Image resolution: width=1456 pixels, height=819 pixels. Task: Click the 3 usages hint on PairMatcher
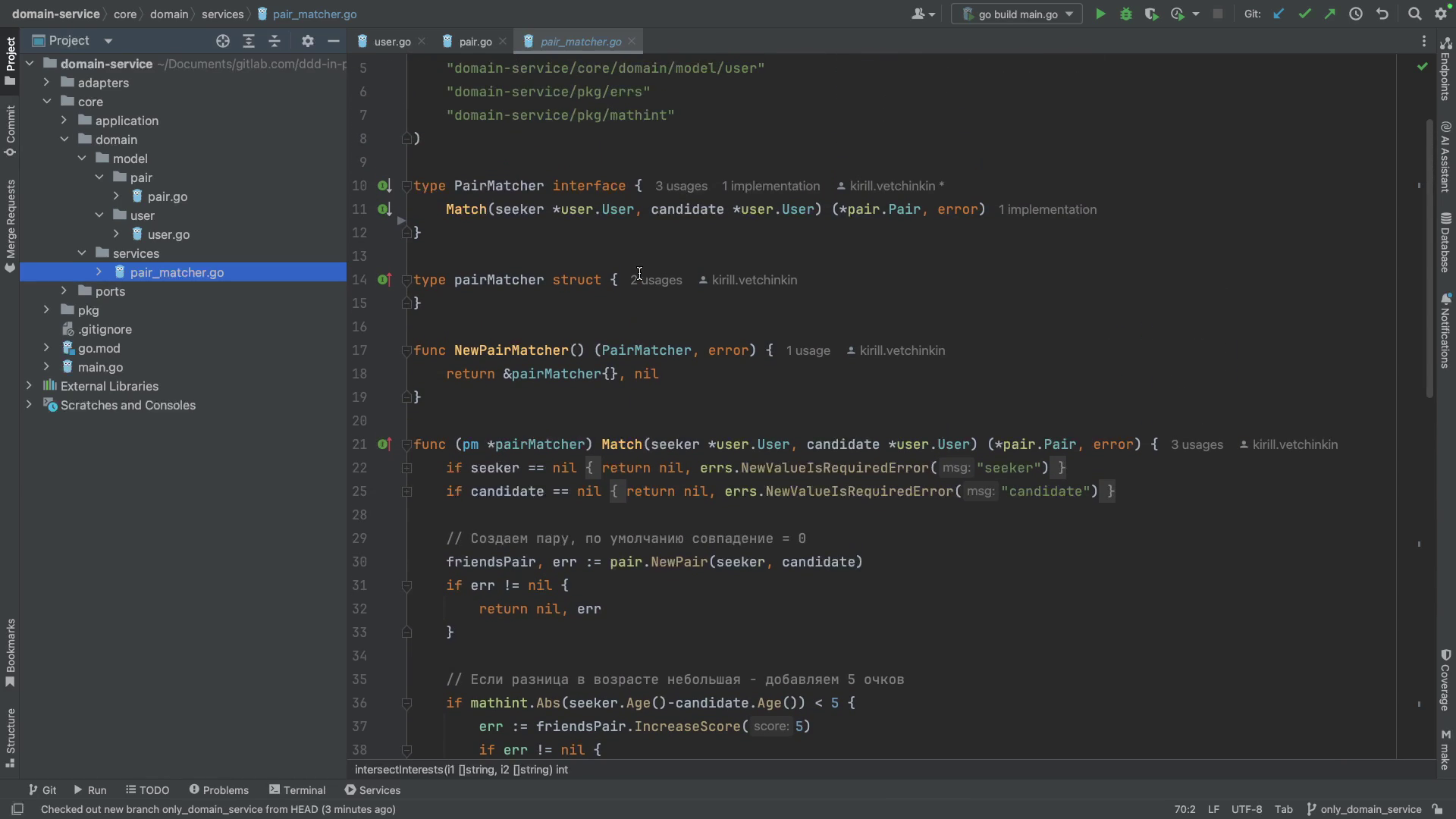pyautogui.click(x=681, y=187)
